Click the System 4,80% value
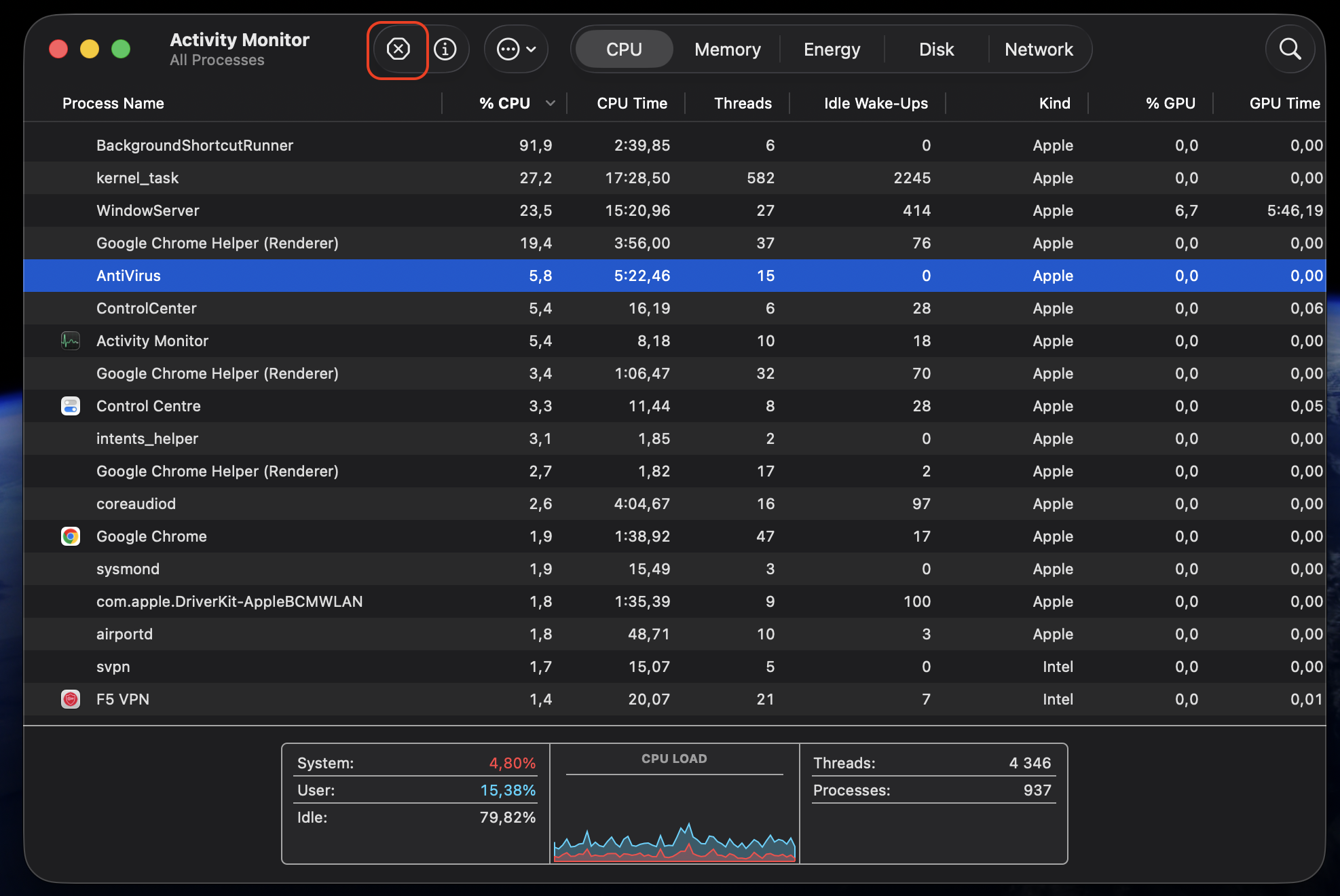This screenshot has height=896, width=1340. click(513, 763)
